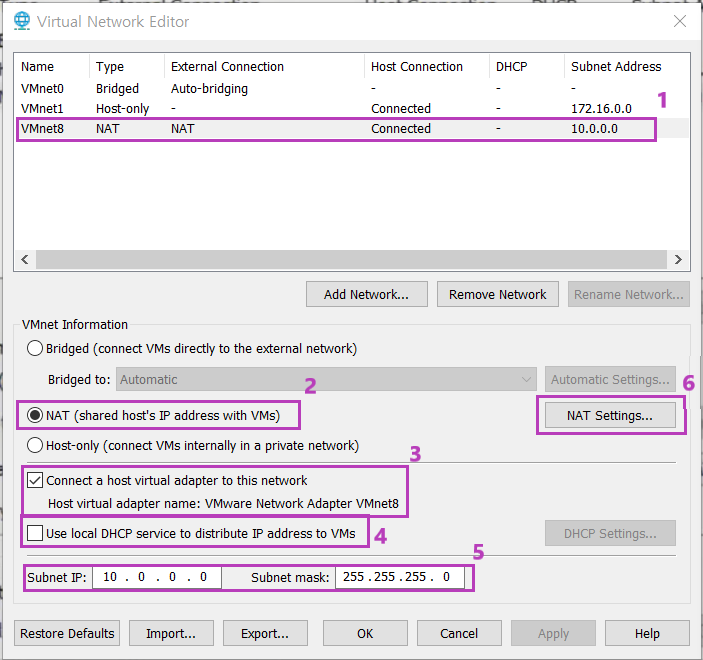Click the Auto-bridging cell
The width and height of the screenshot is (703, 660).
pos(209,89)
